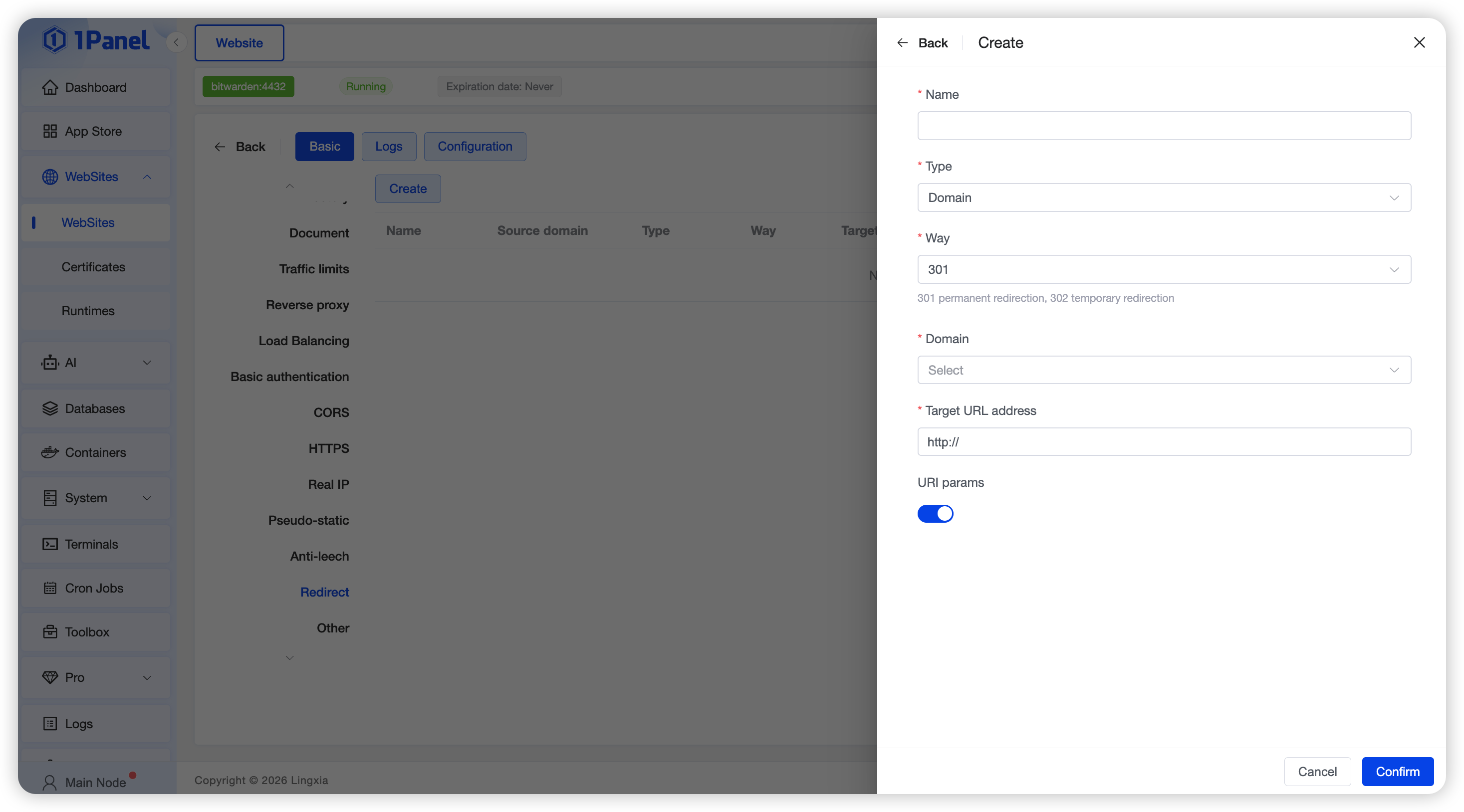Open the Configuration tab
This screenshot has height=812, width=1464.
(475, 147)
